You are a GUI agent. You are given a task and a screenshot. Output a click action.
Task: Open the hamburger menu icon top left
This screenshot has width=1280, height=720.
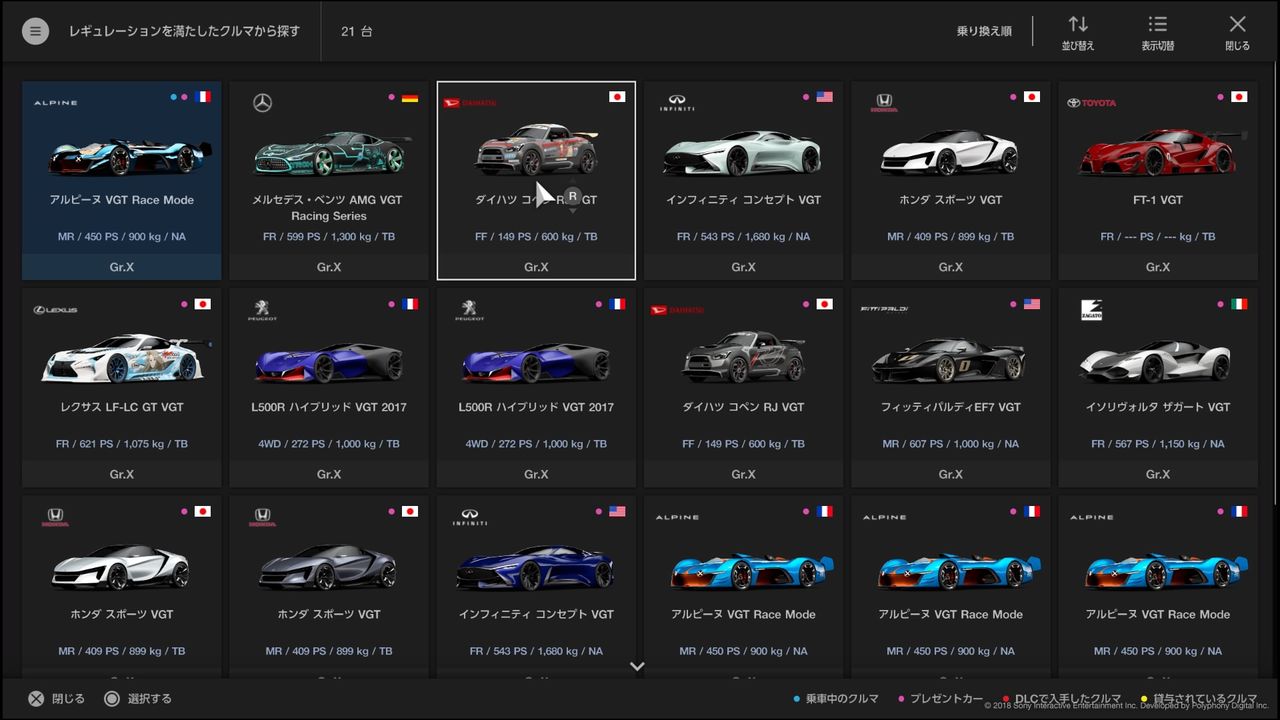click(x=35, y=30)
